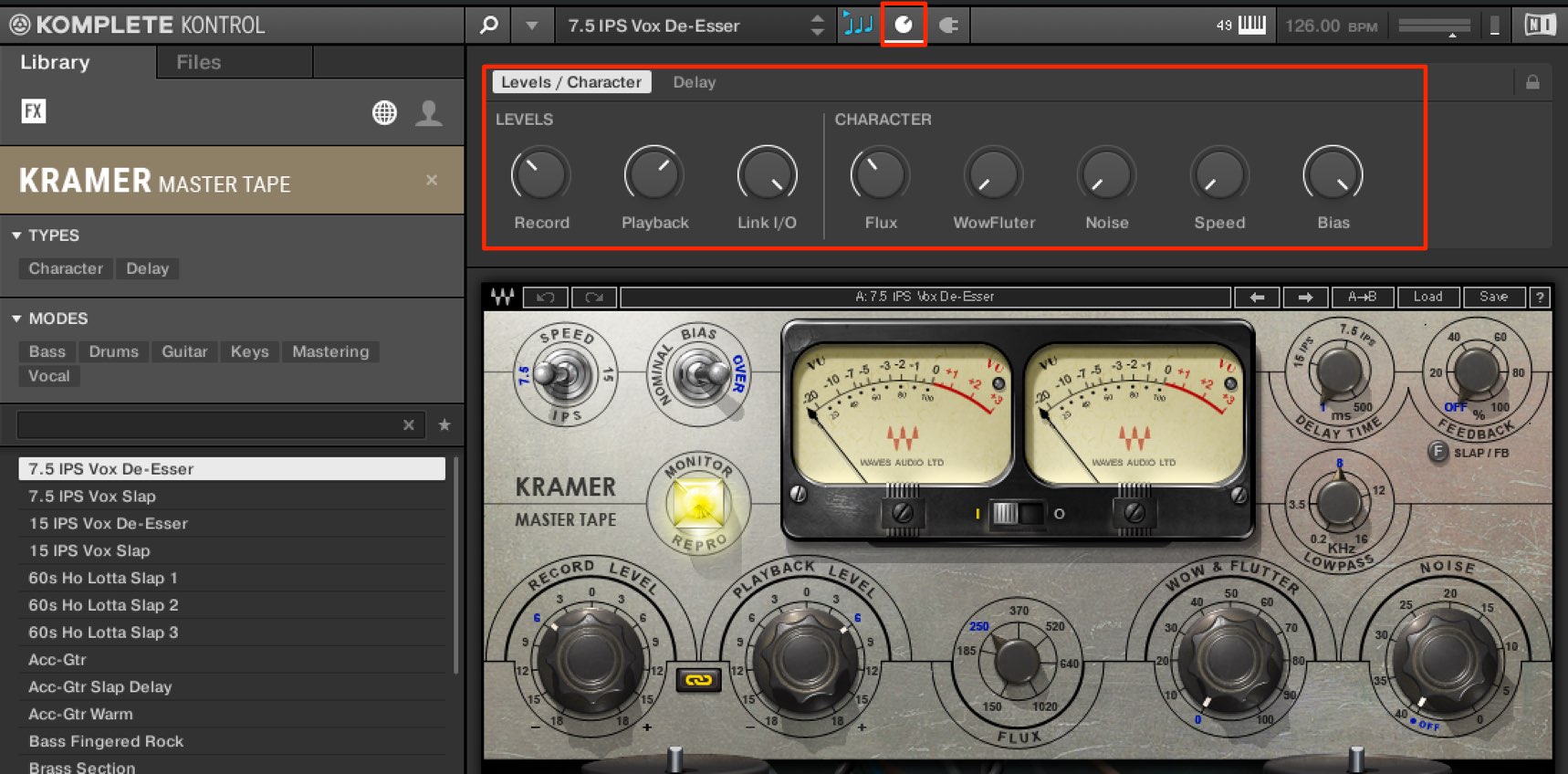Open the Delay parameter page tab
The height and width of the screenshot is (774, 1568).
[695, 82]
